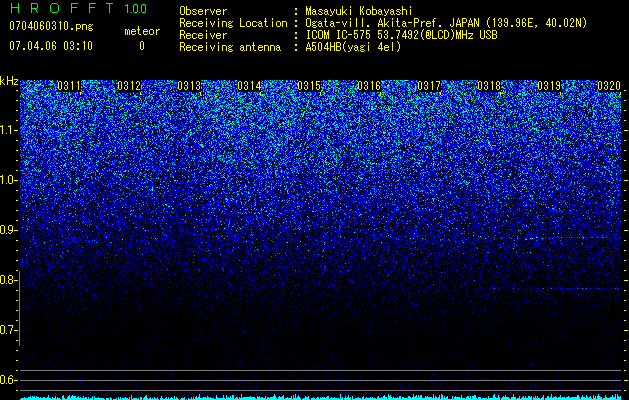The width and height of the screenshot is (629, 400).
Task: Click the date stamp 07.04.06 03:10
Action: [51, 46]
